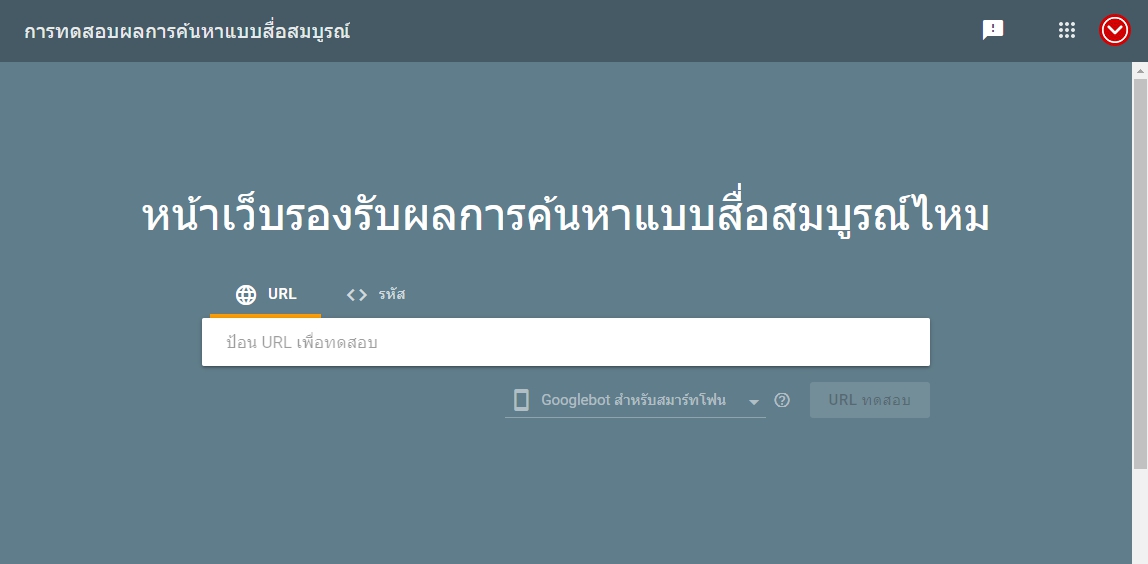Image resolution: width=1148 pixels, height=564 pixels.
Task: Open the red account avatar menu
Action: click(1115, 31)
